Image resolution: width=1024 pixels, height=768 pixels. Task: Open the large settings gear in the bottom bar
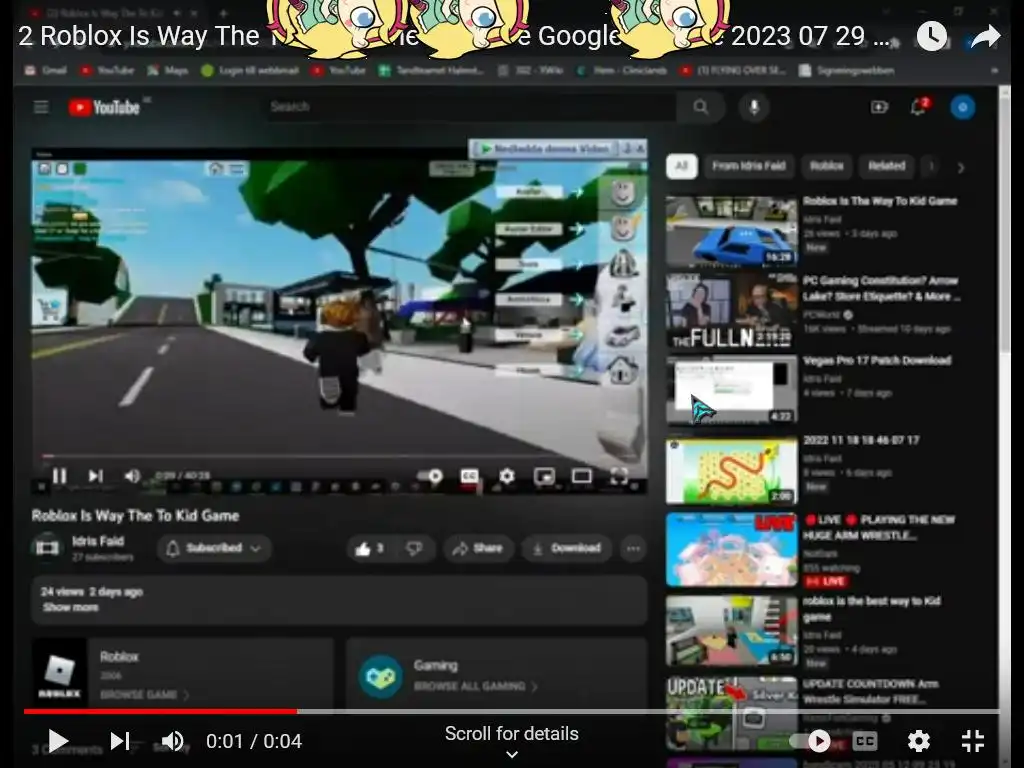tap(919, 741)
